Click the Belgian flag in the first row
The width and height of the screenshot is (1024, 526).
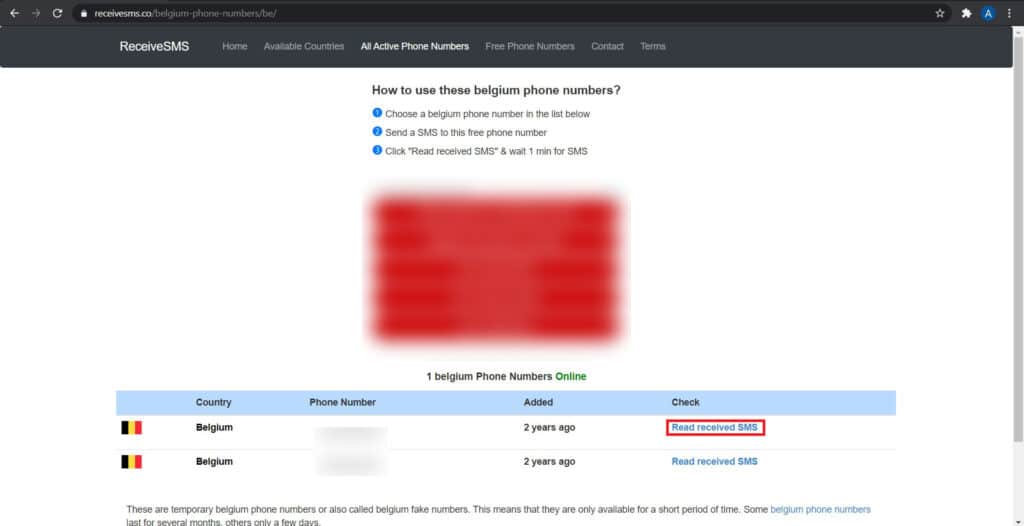point(131,428)
